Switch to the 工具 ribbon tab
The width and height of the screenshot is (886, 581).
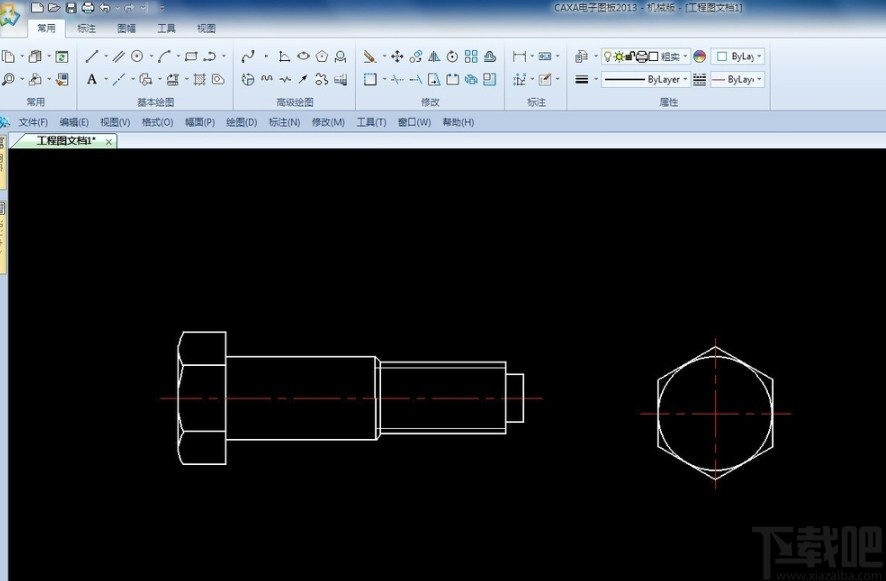[166, 28]
